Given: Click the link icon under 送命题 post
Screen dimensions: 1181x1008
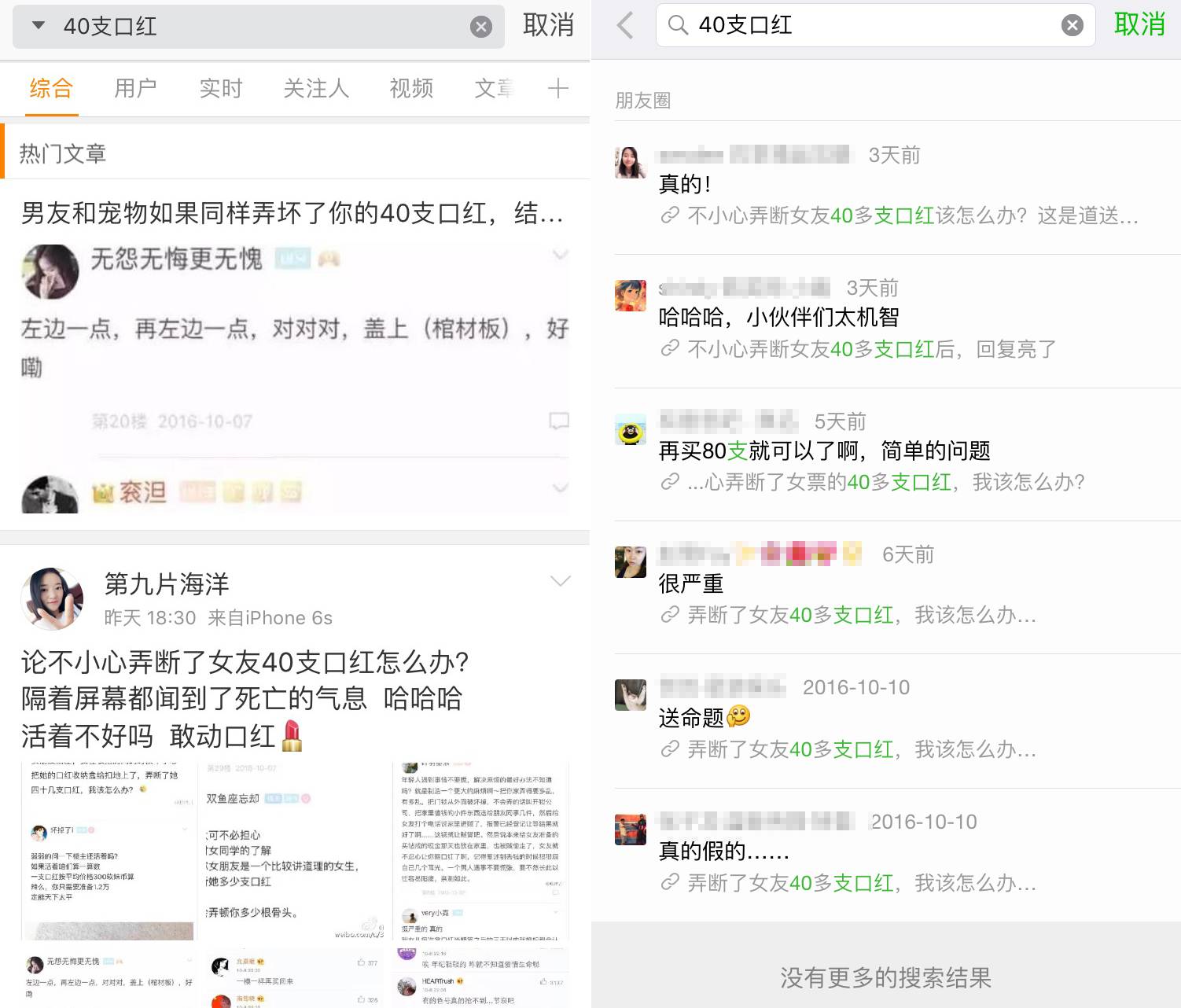Looking at the screenshot, I should pyautogui.click(x=670, y=749).
